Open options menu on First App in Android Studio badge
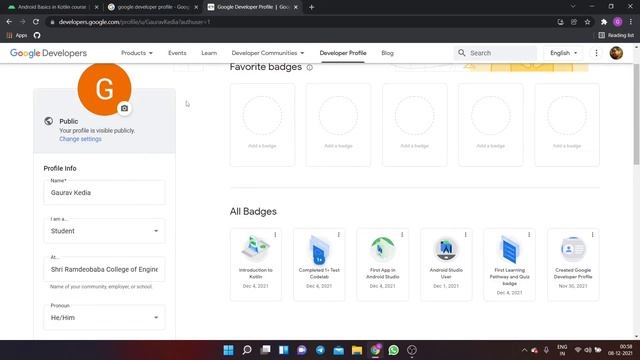This screenshot has height=360, width=640. coord(402,235)
